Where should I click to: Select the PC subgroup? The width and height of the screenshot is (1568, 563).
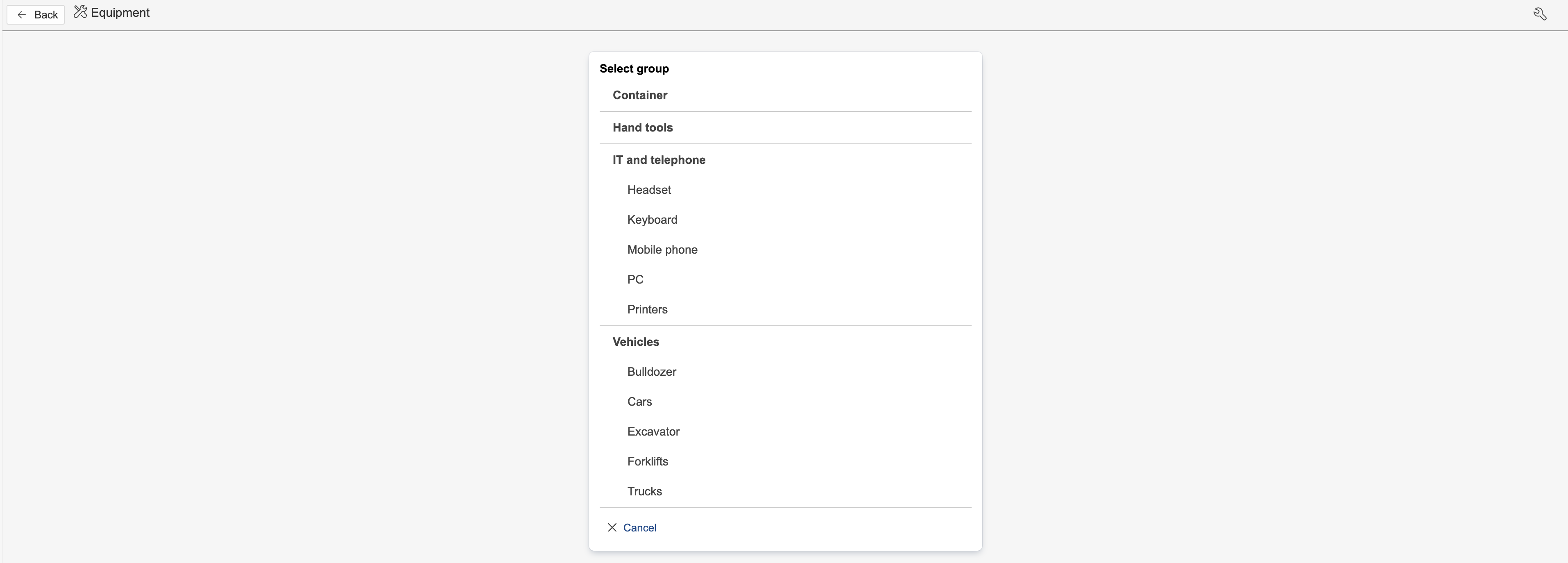tap(635, 279)
